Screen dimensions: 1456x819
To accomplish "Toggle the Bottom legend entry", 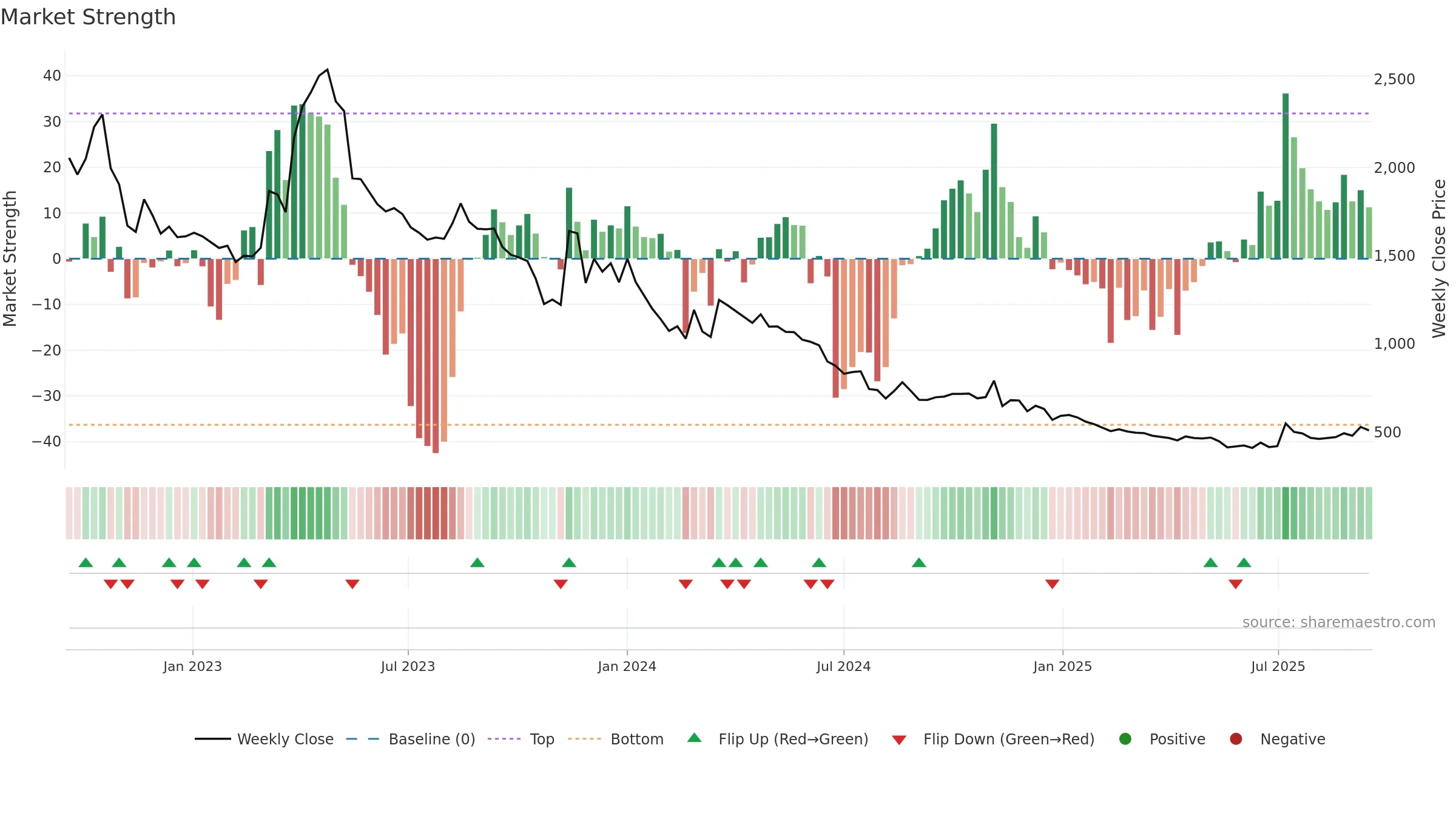I will tap(616, 739).
